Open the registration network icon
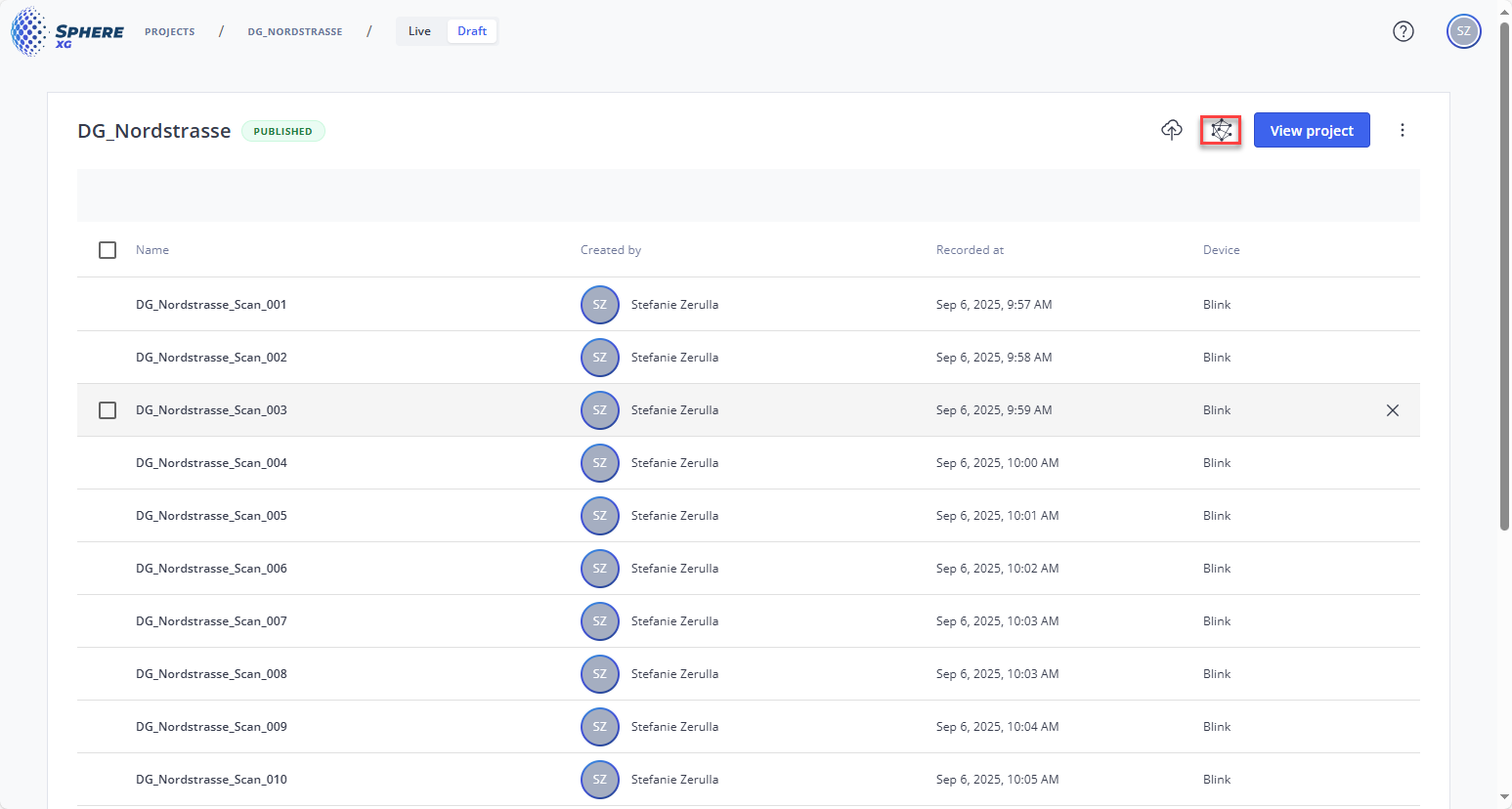This screenshot has height=809, width=1512. click(x=1221, y=130)
